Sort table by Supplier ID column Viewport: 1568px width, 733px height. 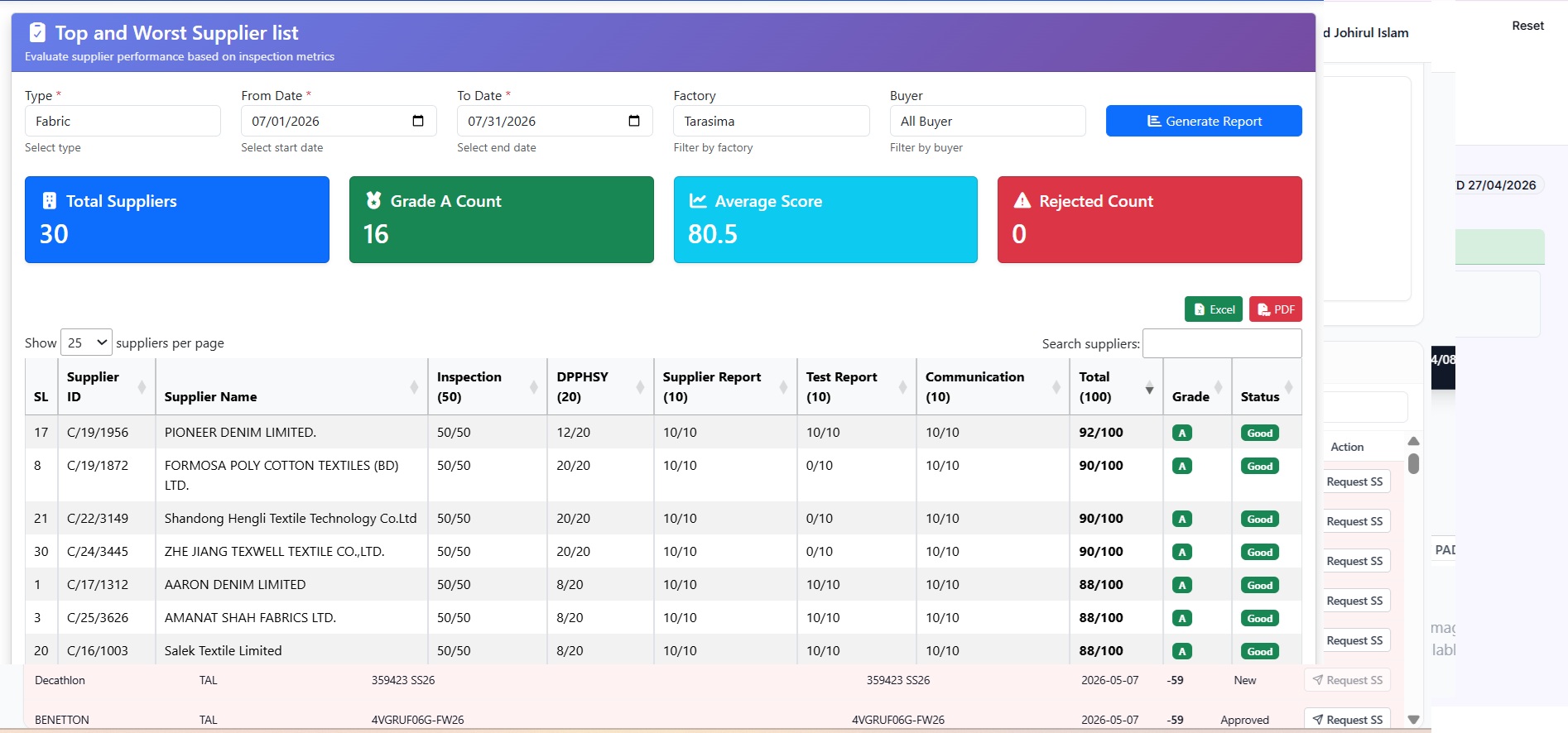click(107, 386)
